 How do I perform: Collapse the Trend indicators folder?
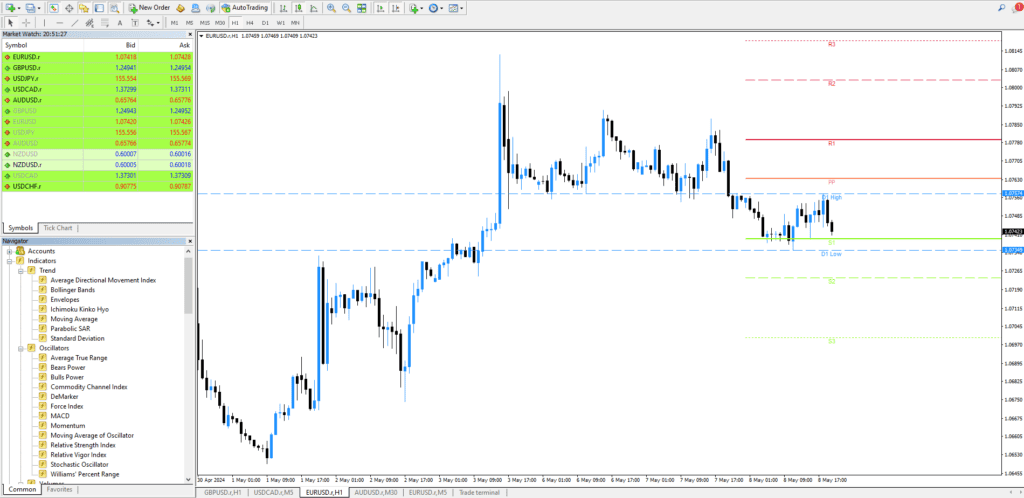(20, 270)
